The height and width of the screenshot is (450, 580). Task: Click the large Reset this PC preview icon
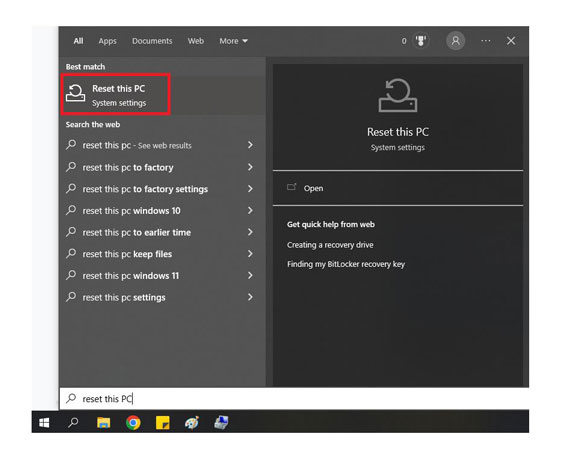click(398, 95)
